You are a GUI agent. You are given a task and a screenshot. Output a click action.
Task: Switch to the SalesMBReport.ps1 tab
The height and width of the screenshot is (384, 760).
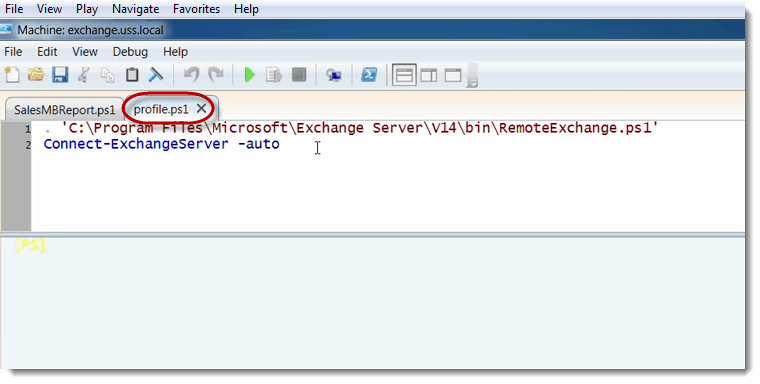pyautogui.click(x=64, y=110)
